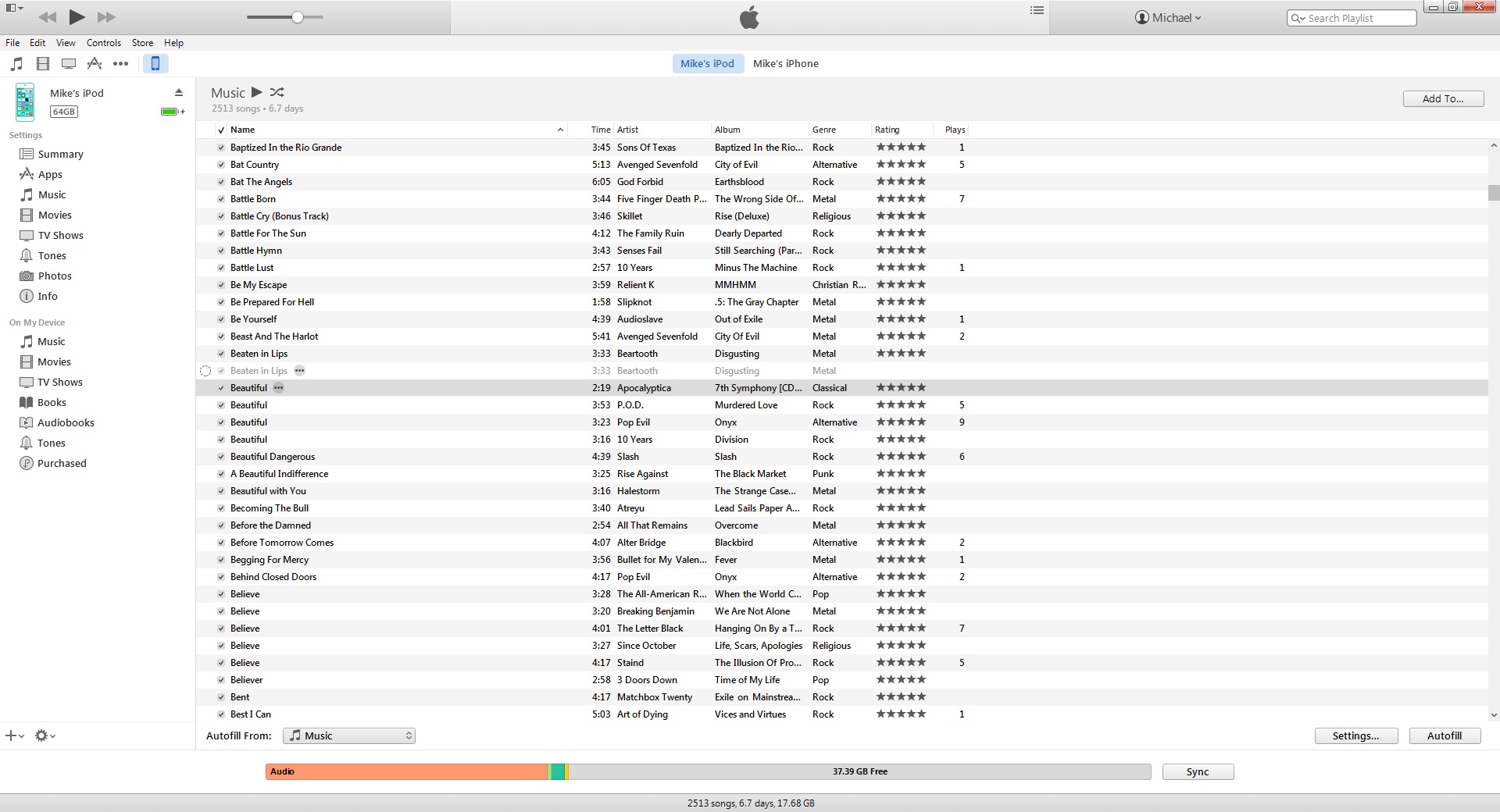
Task: Click the Add To... button
Action: pyautogui.click(x=1442, y=98)
